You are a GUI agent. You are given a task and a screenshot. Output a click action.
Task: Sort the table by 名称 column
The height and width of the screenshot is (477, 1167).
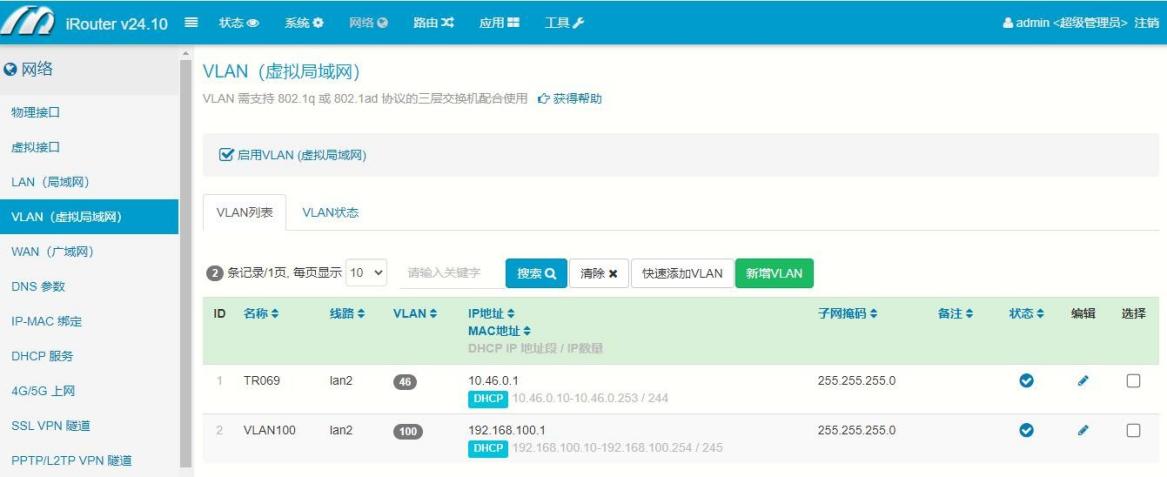point(261,314)
